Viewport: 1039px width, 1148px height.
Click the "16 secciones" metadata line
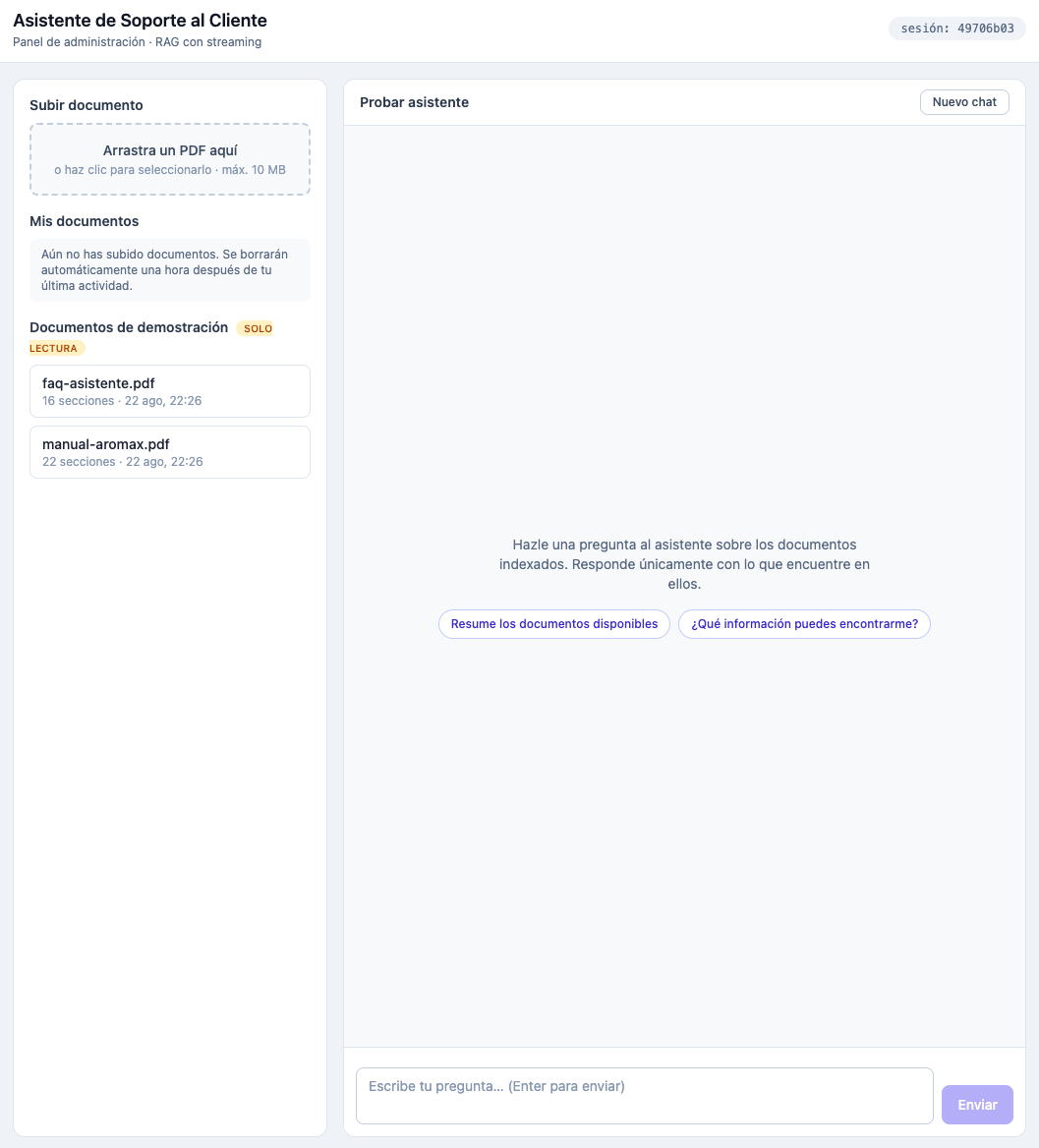[x=122, y=400]
